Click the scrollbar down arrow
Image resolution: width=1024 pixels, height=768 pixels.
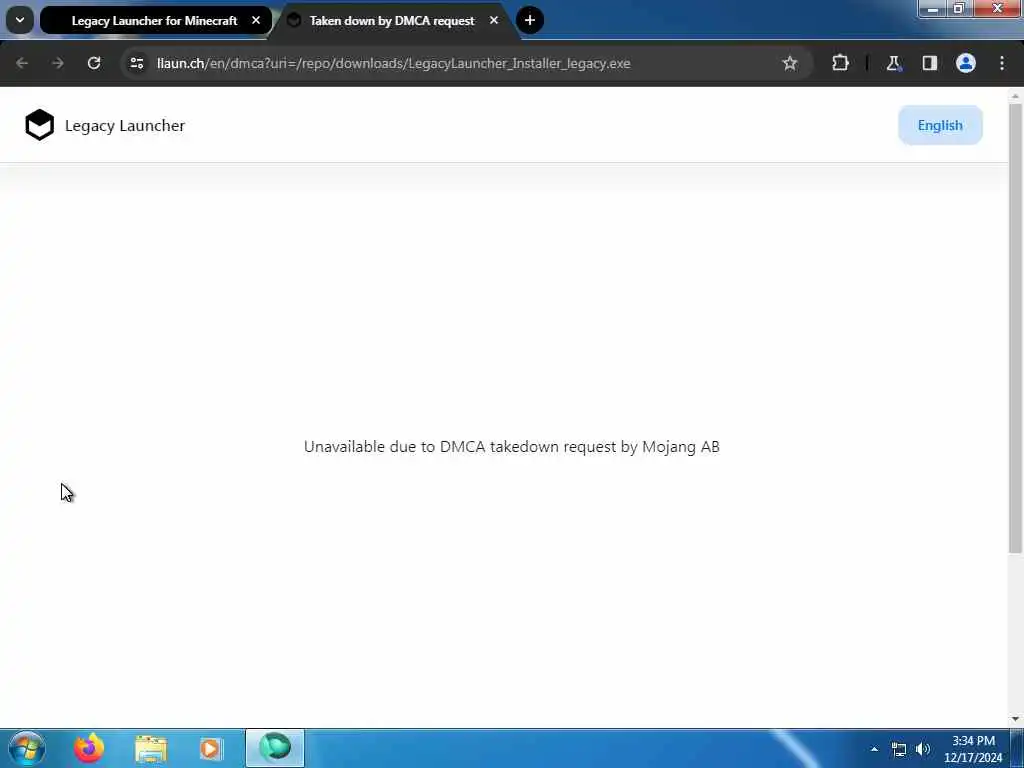point(1015,719)
